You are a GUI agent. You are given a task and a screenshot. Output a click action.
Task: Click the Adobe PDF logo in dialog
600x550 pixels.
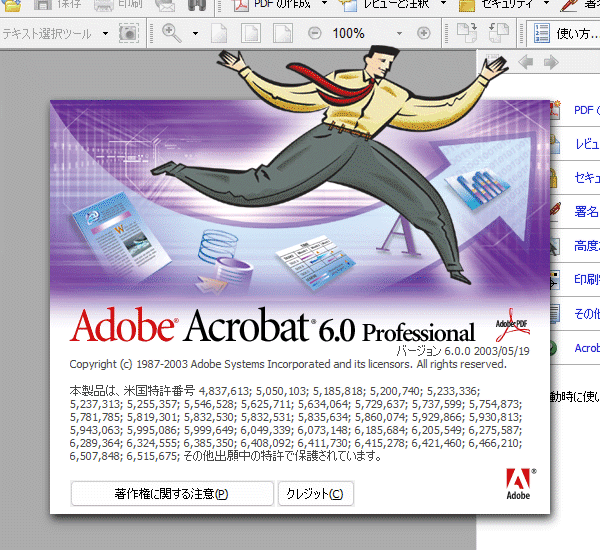(513, 325)
